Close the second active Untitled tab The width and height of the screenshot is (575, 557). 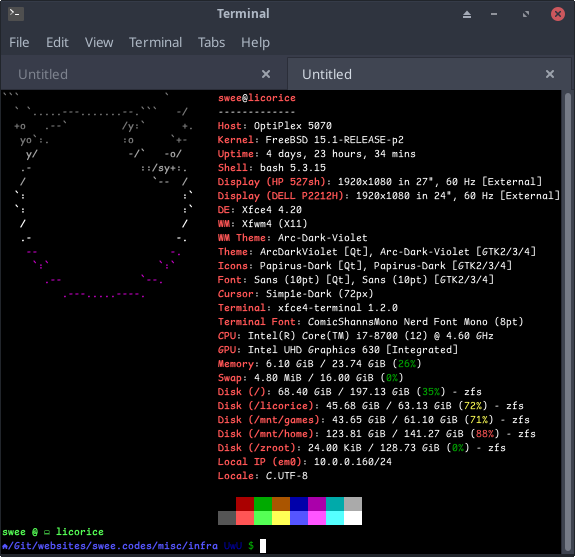550,74
